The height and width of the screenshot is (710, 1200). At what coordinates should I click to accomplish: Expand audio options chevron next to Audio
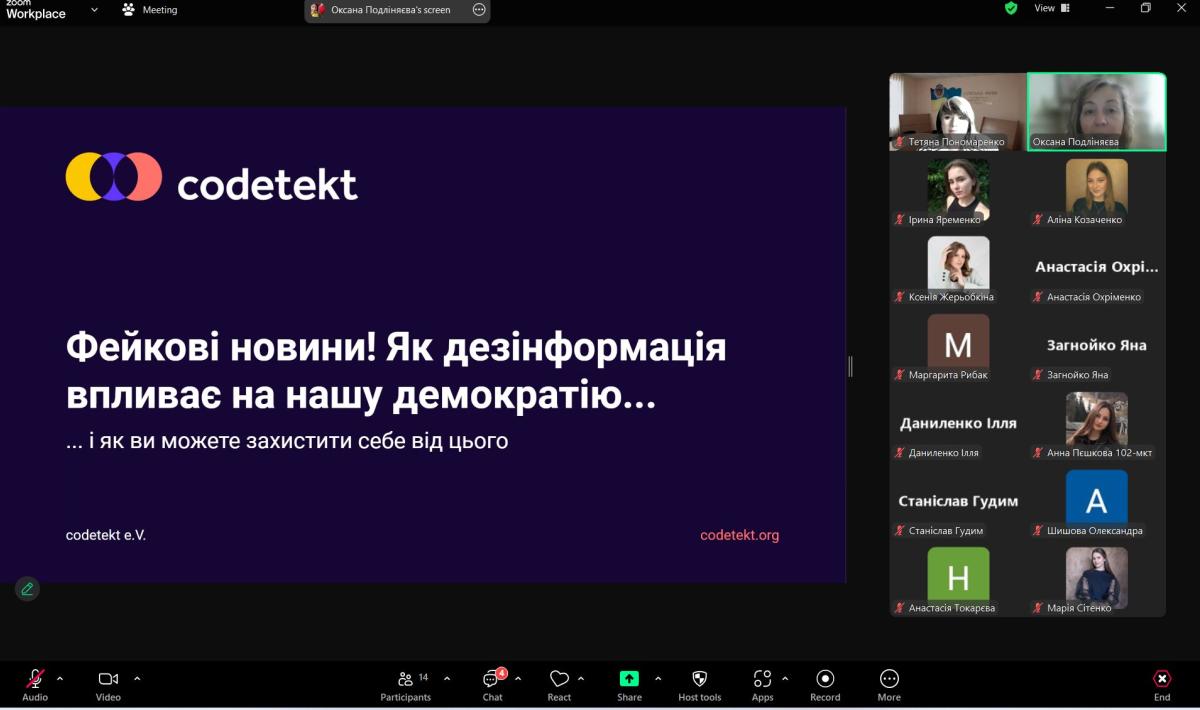coord(60,678)
